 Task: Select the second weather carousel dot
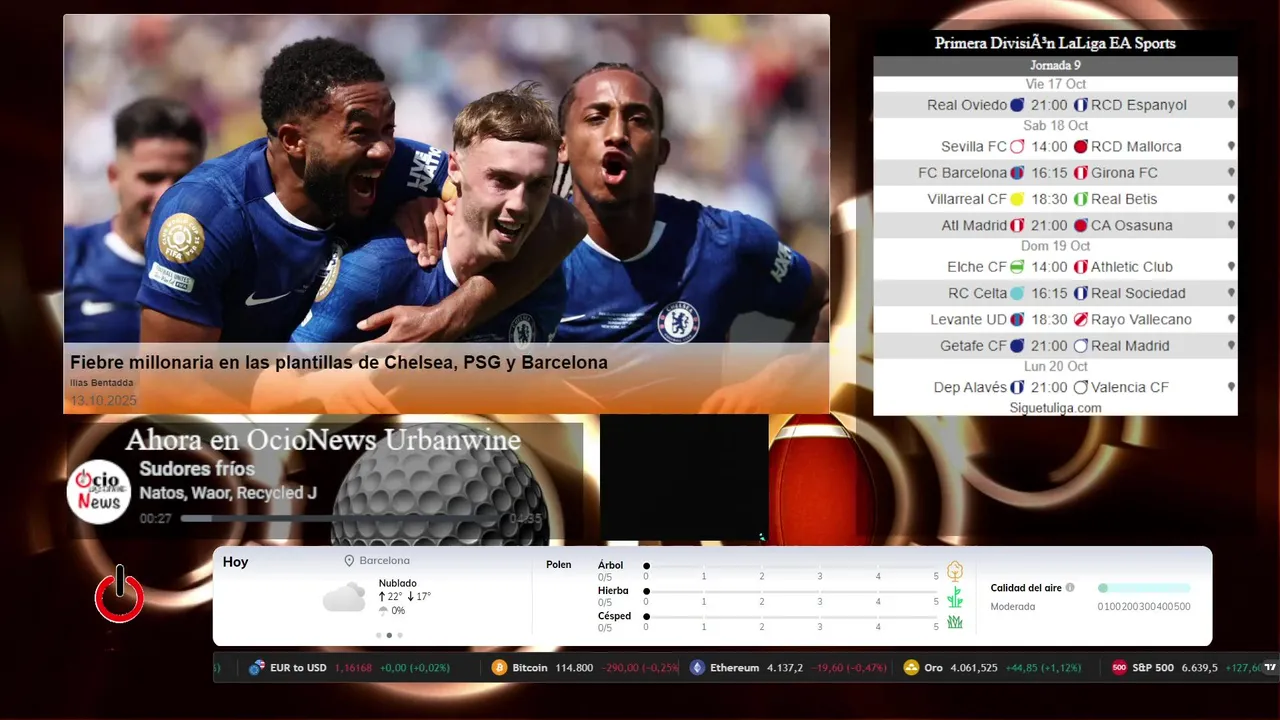389,635
